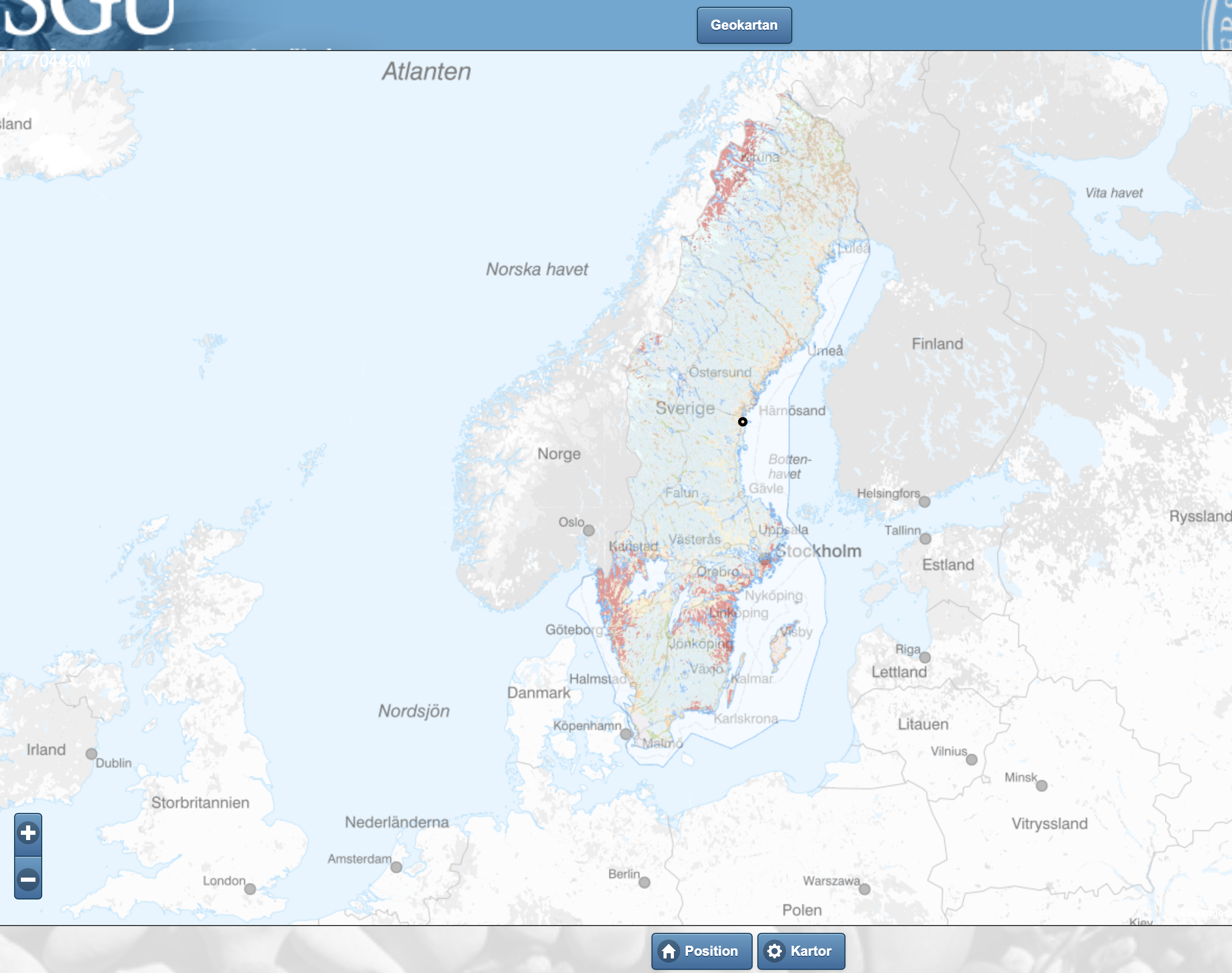Image resolution: width=1232 pixels, height=973 pixels.
Task: Select the Warszawa city dot
Action: [864, 889]
